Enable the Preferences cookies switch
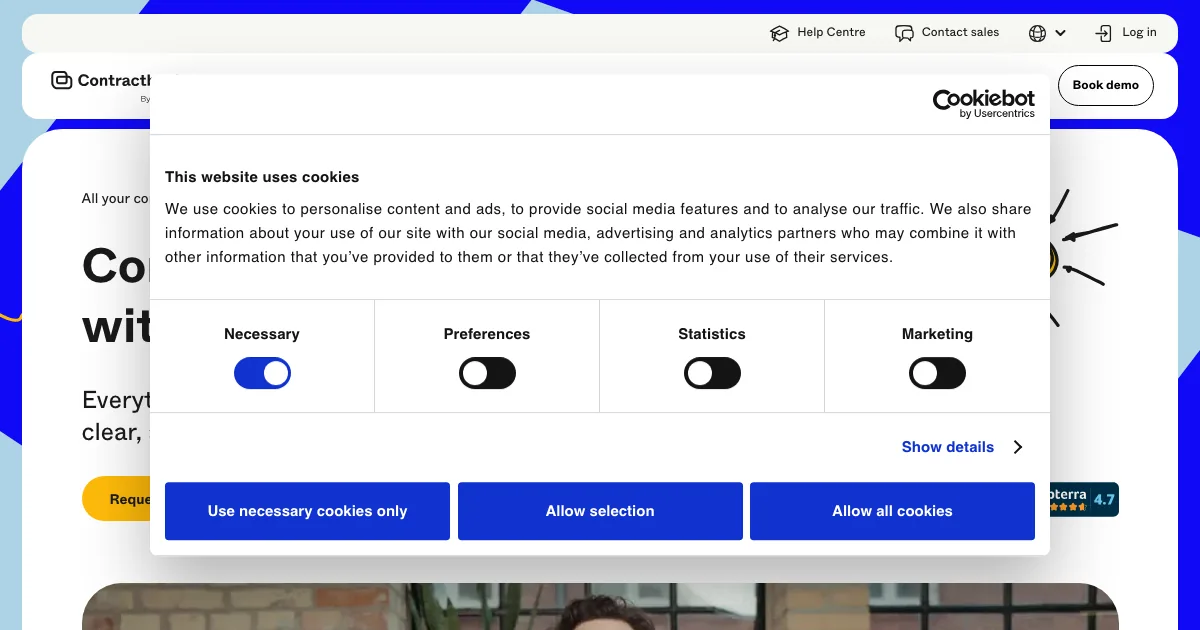This screenshot has height=630, width=1200. tap(487, 374)
